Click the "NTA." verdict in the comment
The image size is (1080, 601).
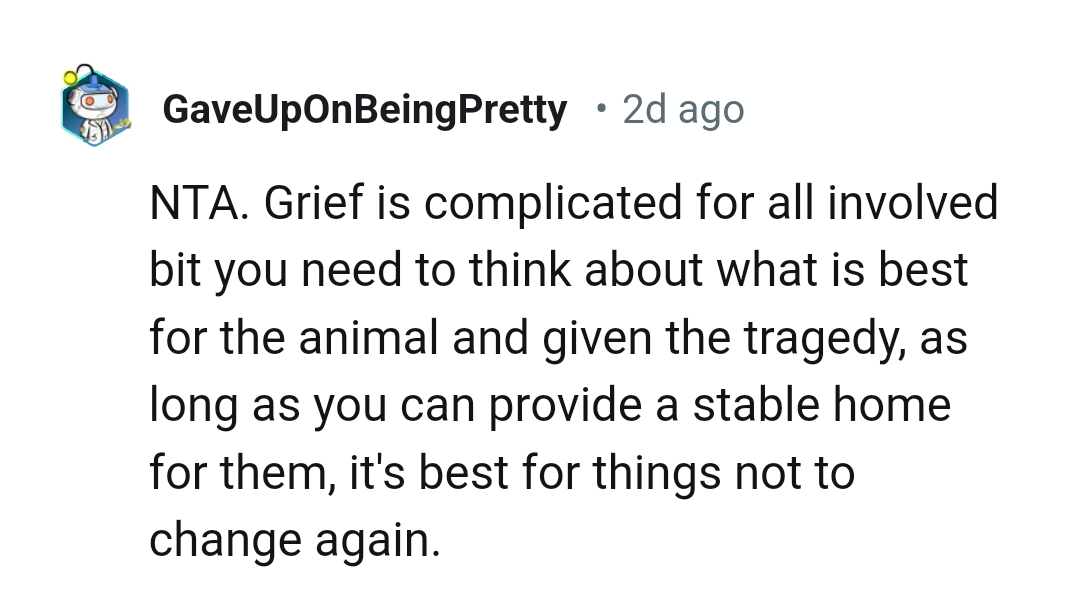200,203
